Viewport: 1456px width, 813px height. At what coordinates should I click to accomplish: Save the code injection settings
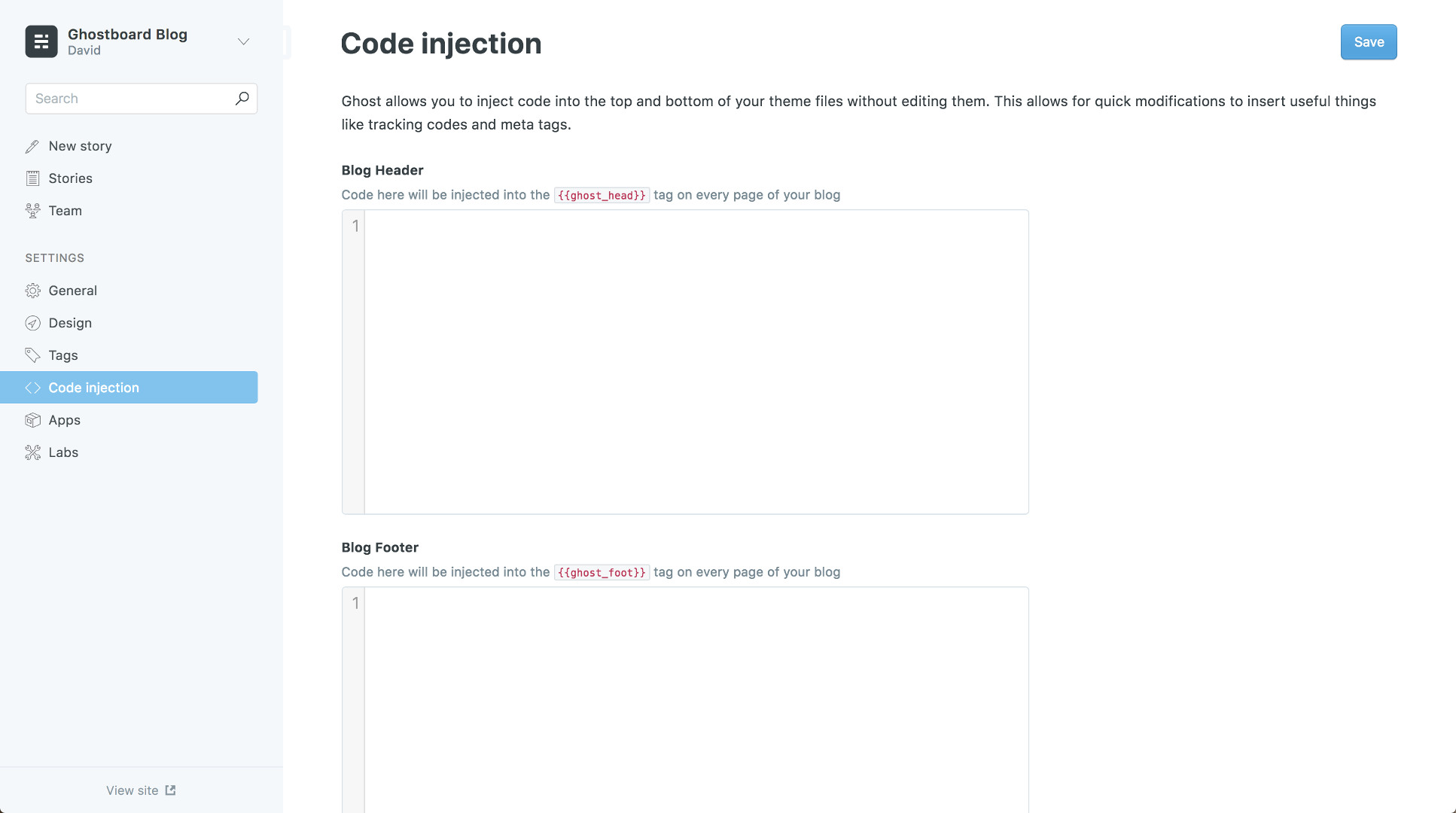pyautogui.click(x=1369, y=42)
